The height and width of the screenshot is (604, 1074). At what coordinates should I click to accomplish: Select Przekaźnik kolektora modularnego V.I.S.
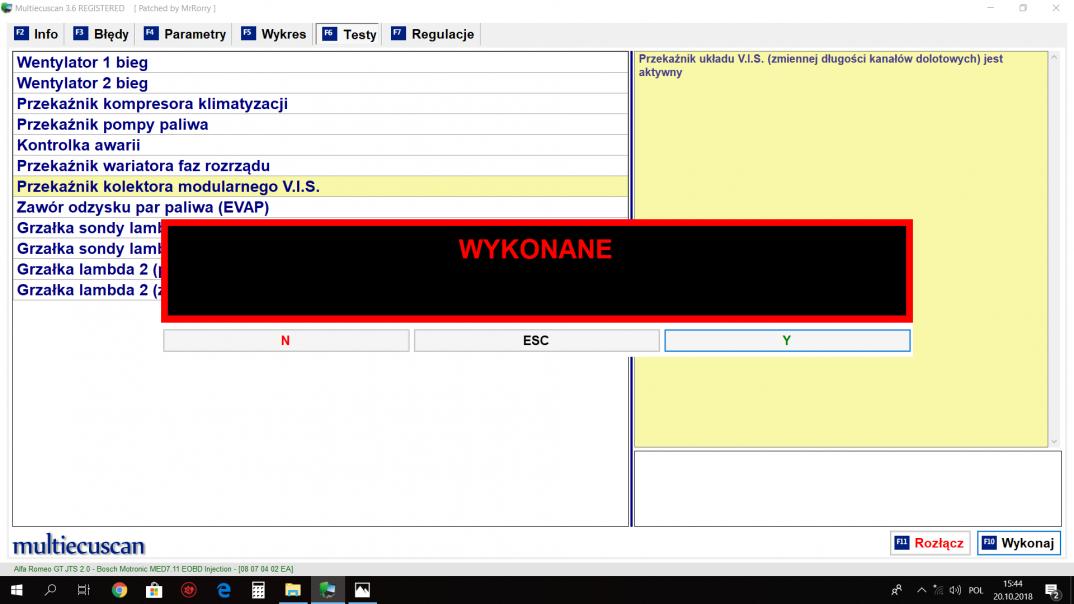[x=320, y=186]
